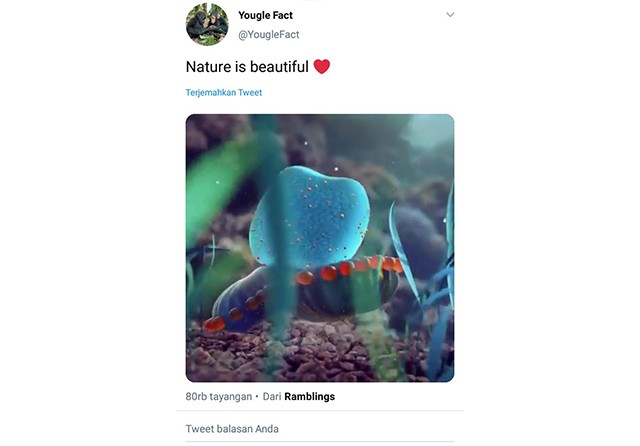This screenshot has width=640, height=446.
Task: Click the @YougleFact handle
Action: [268, 35]
